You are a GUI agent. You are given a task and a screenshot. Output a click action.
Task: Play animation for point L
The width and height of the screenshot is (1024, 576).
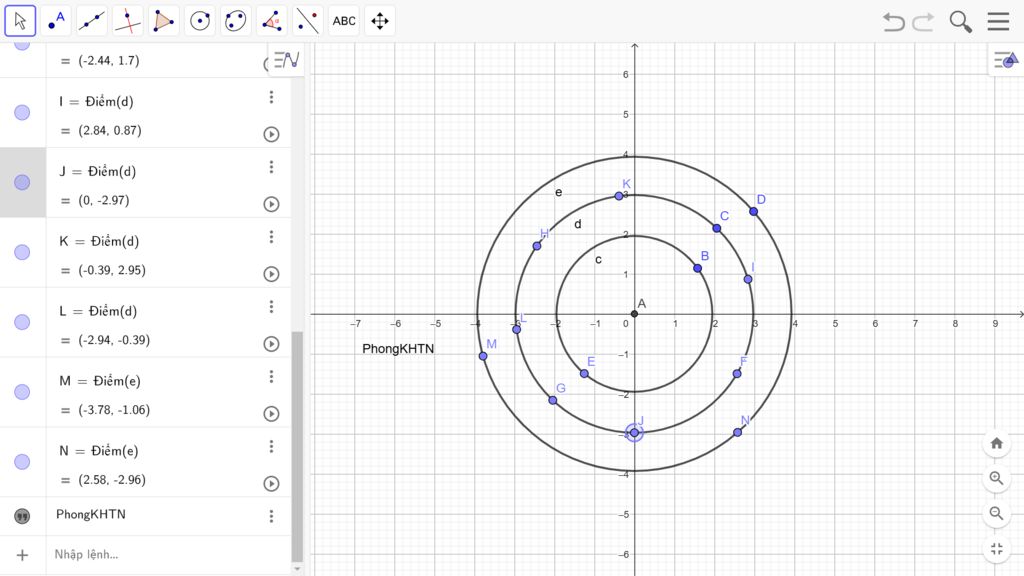271,344
